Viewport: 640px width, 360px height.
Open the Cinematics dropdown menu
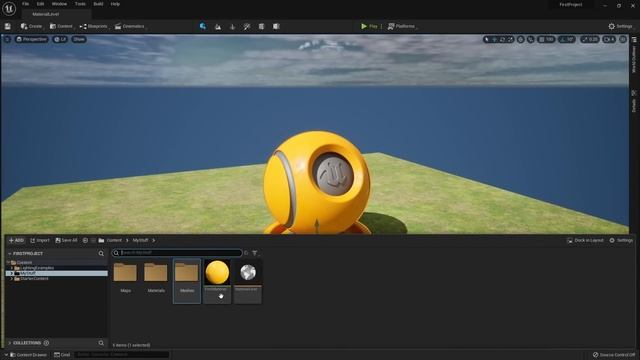(130, 27)
